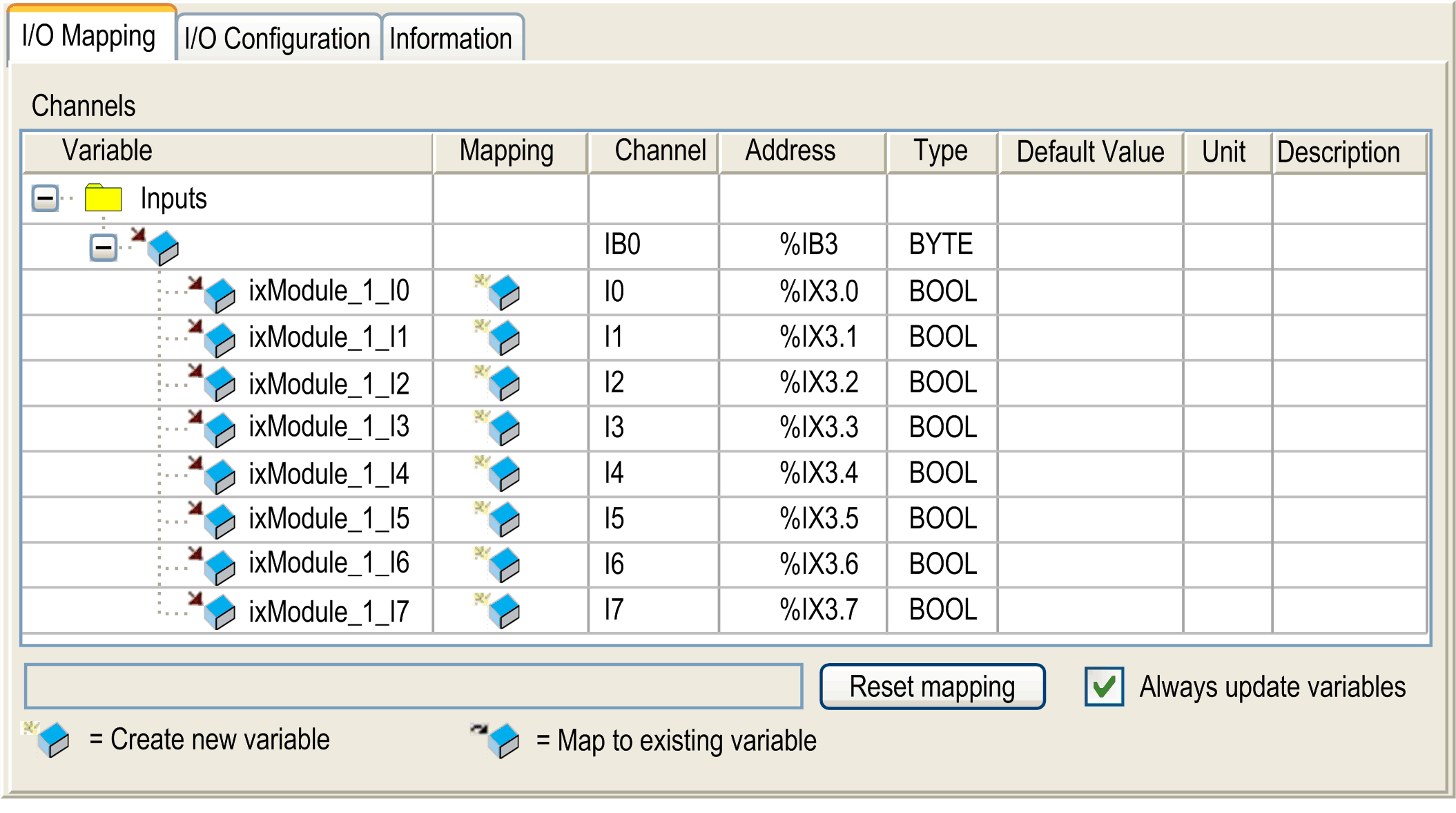The height and width of the screenshot is (813, 1456).
Task: Collapse the IB0 byte channel node
Action: 104,247
